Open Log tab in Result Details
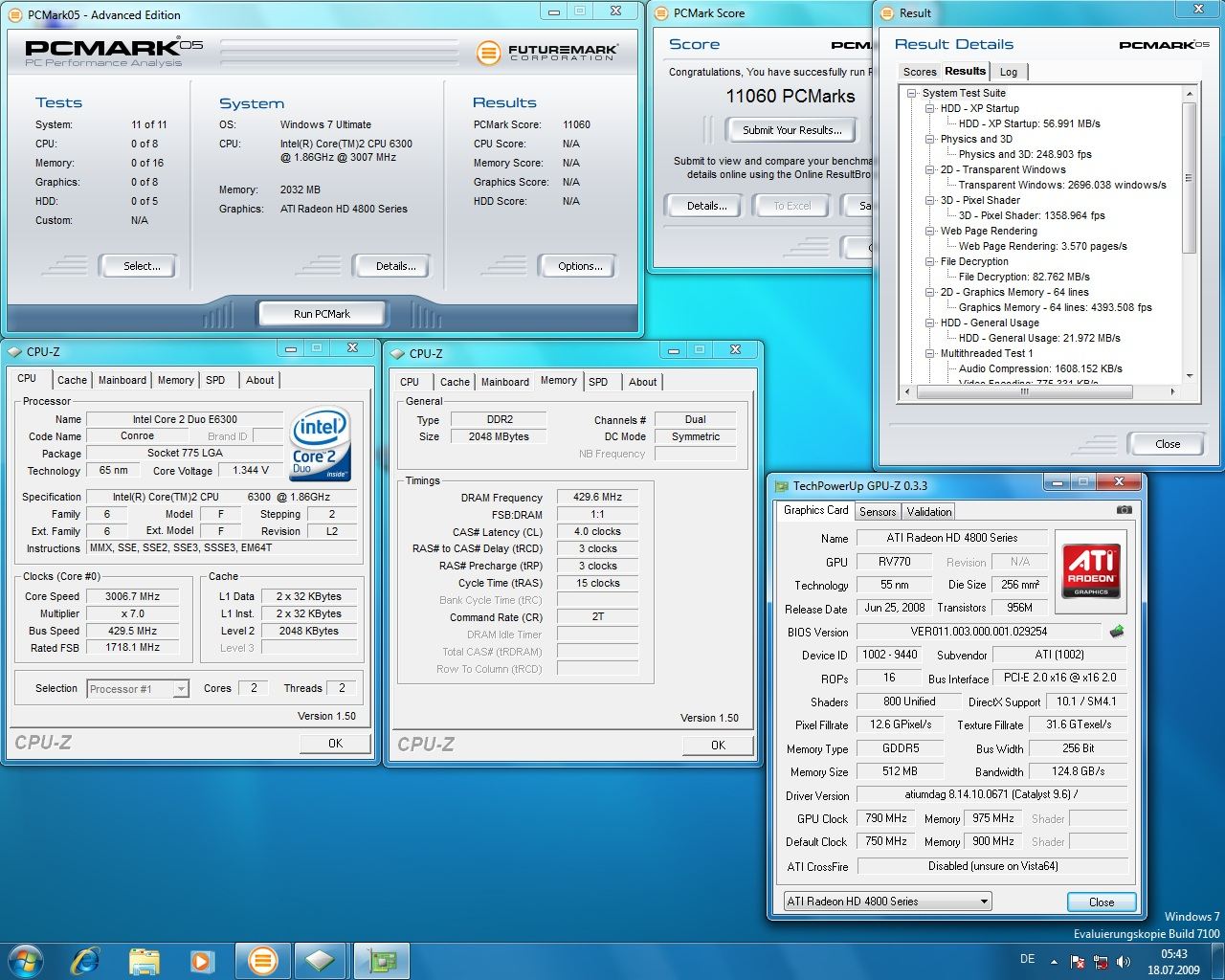Screen dimensions: 1225x980 point(1009,72)
